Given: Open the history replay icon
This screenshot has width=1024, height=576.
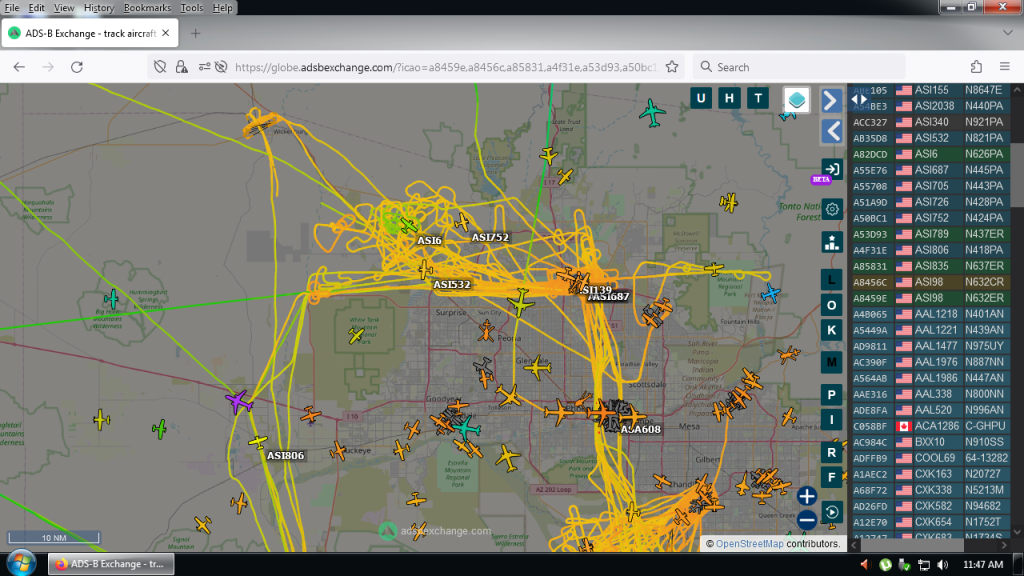Looking at the screenshot, I should tap(831, 512).
